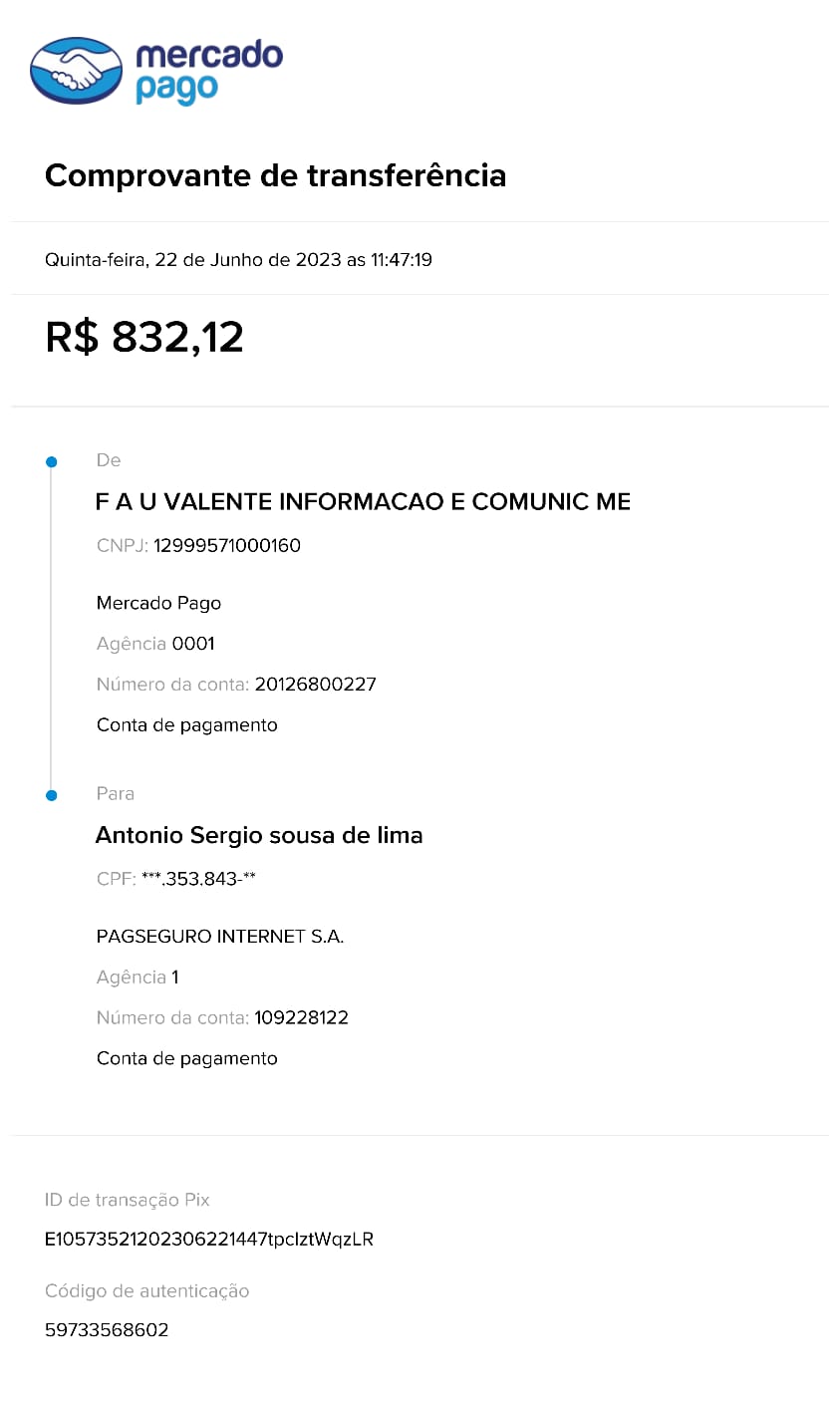Click the blue dot beside Para
This screenshot has height=1401, width=840.
[x=52, y=795]
